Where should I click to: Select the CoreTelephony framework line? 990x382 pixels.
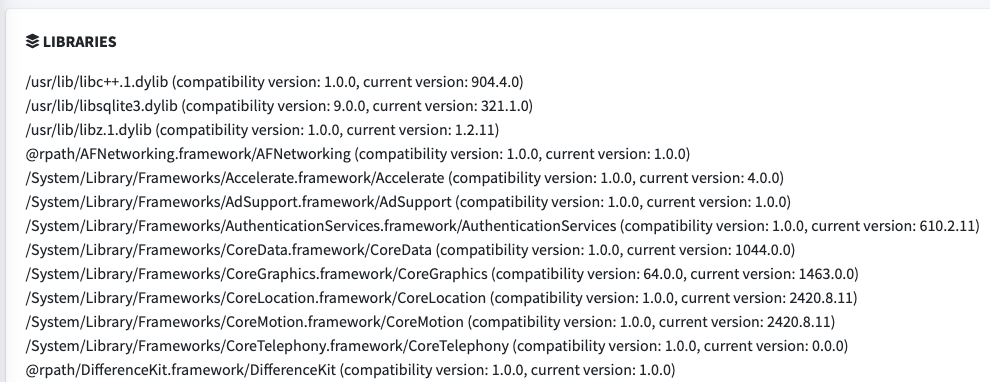[437, 346]
